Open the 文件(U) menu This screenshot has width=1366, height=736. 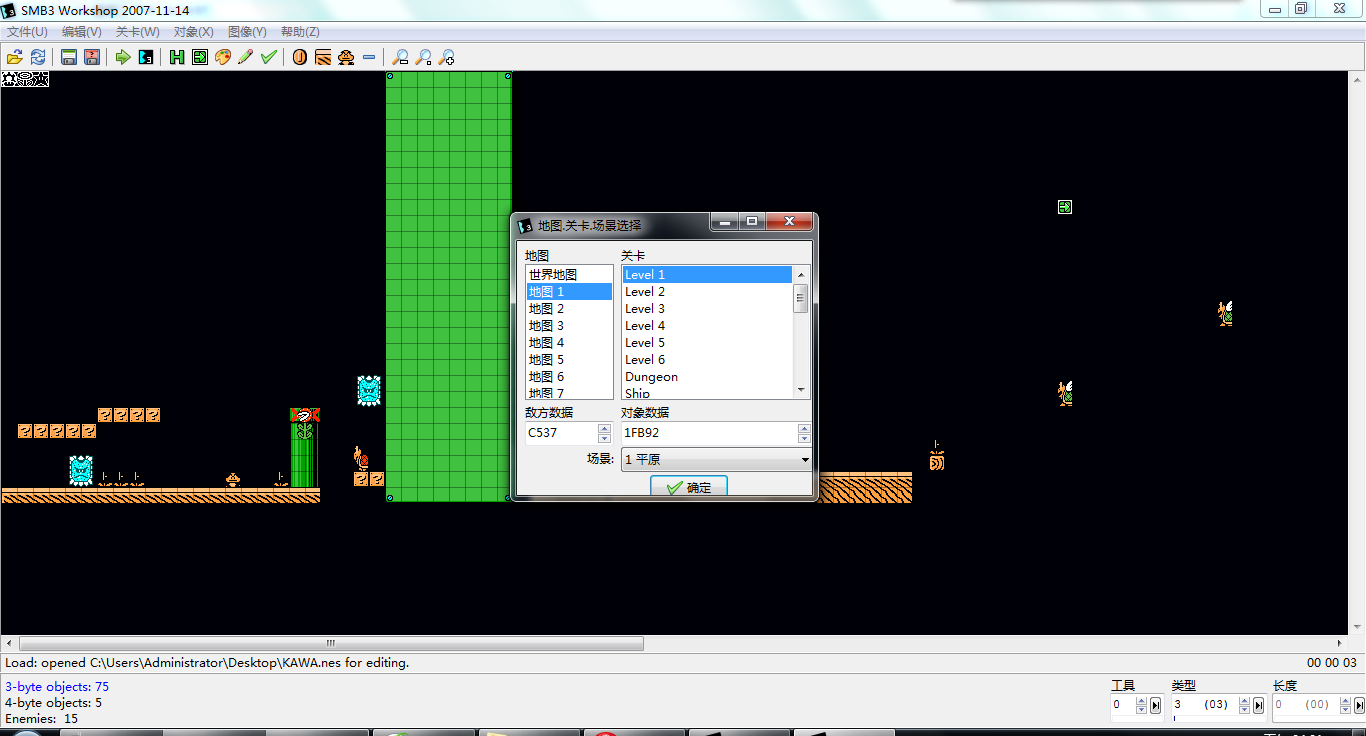pyautogui.click(x=27, y=32)
